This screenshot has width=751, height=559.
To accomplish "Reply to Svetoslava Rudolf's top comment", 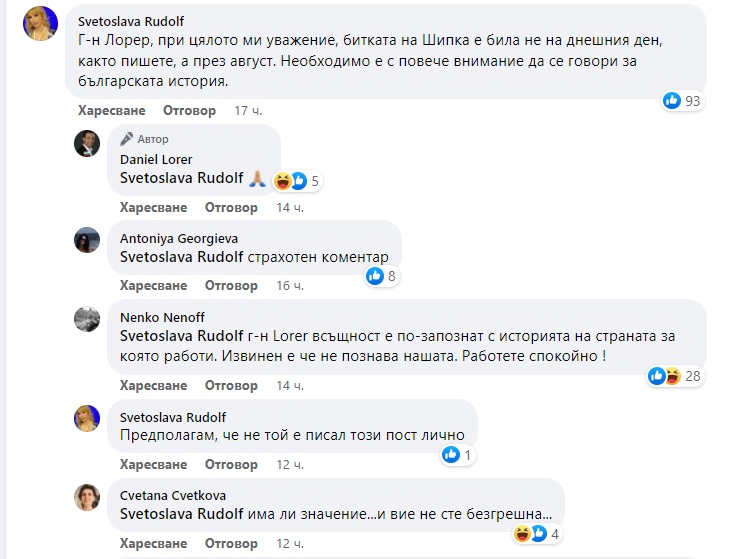I will [190, 110].
